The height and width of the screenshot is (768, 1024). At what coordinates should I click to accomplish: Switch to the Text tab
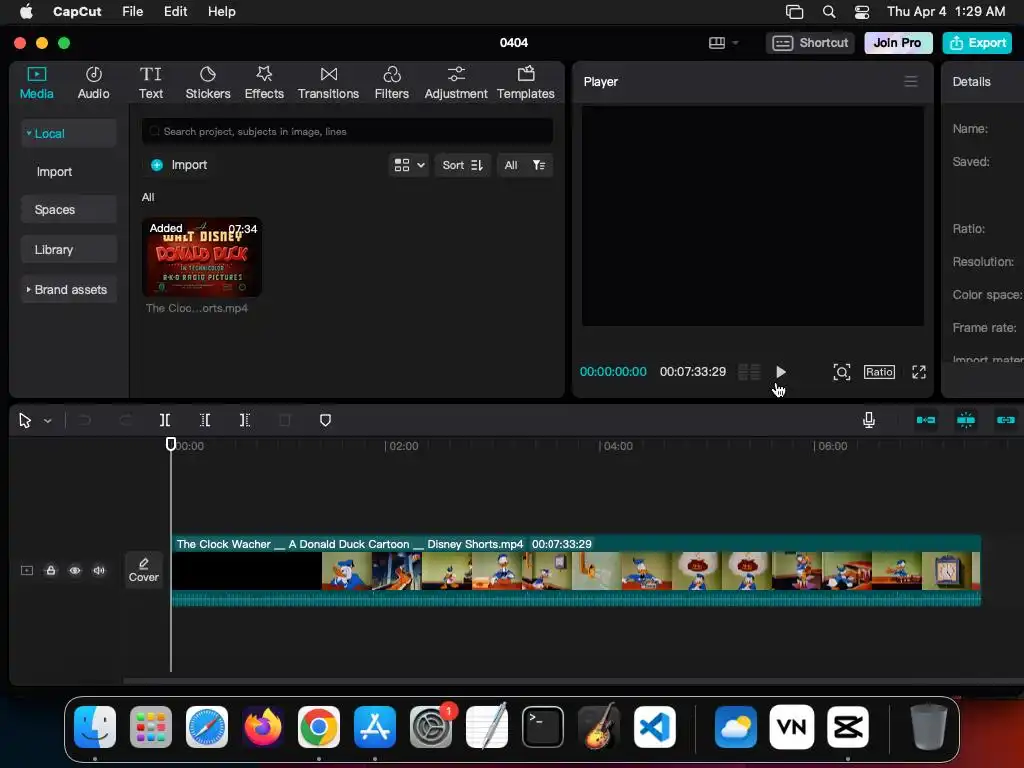(x=151, y=83)
